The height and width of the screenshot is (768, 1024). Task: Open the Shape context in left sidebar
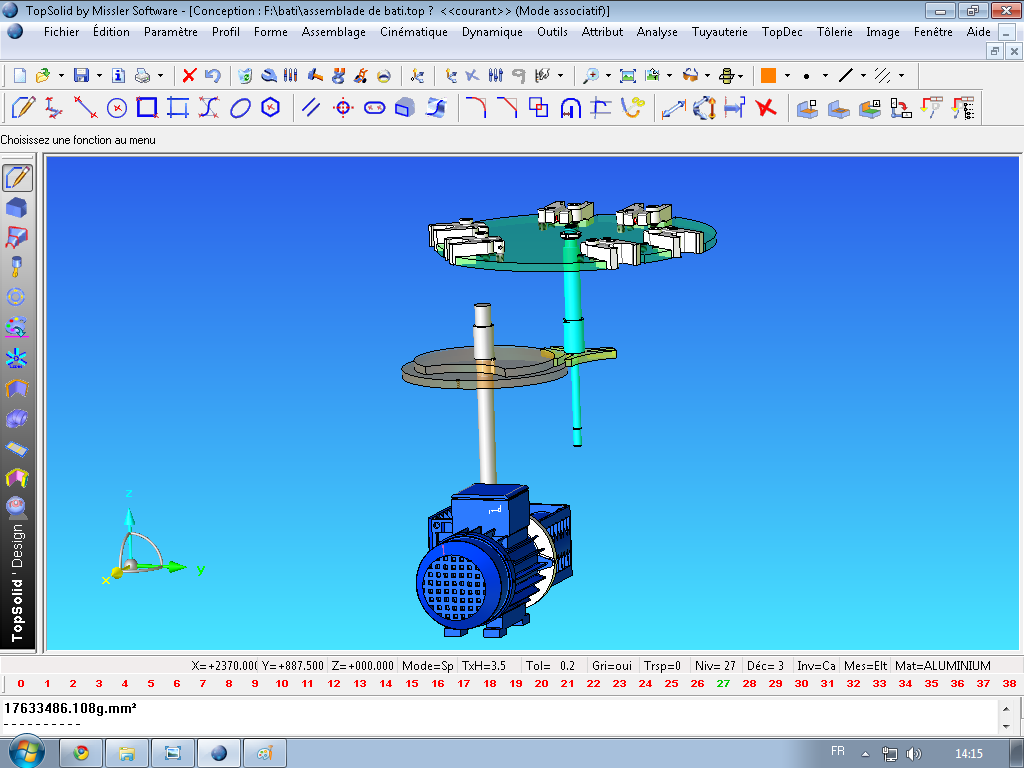pos(17,208)
